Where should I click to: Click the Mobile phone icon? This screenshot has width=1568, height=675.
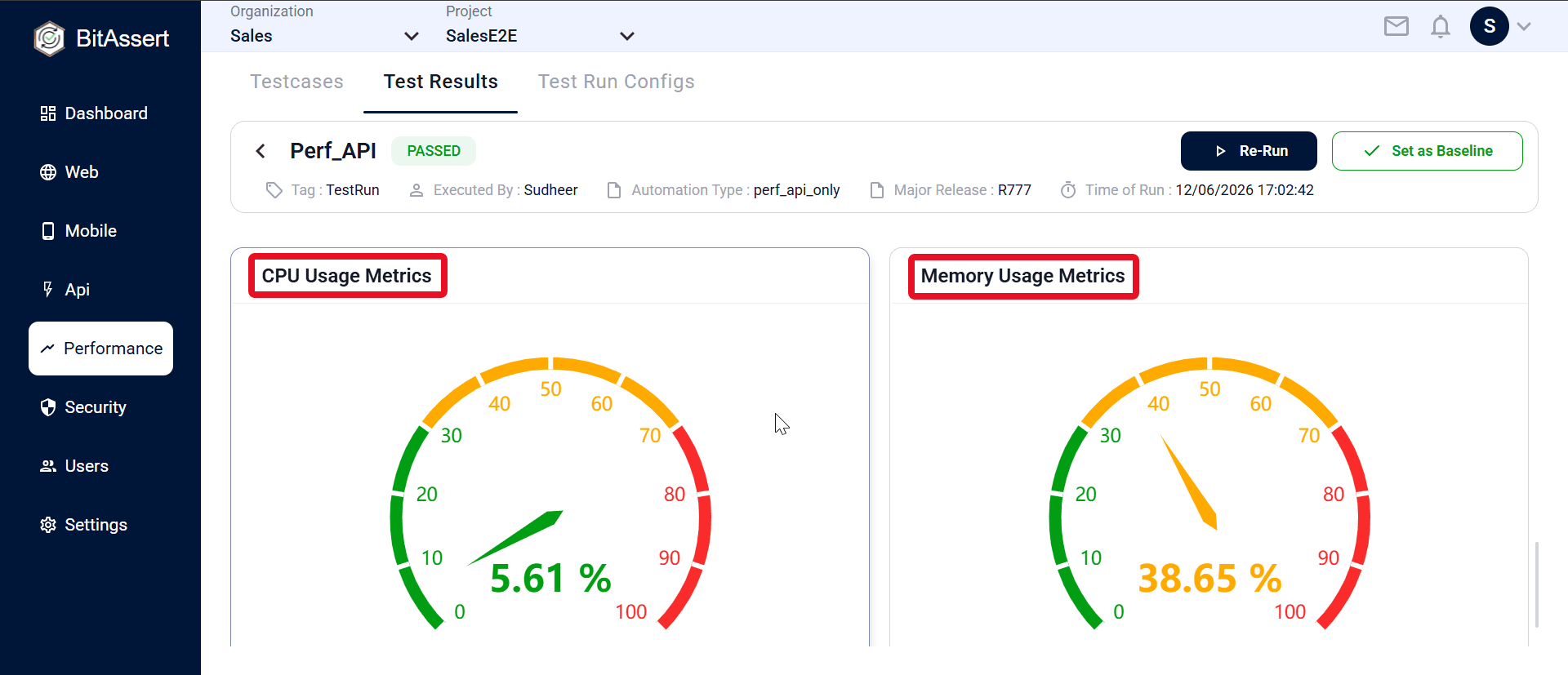48,231
